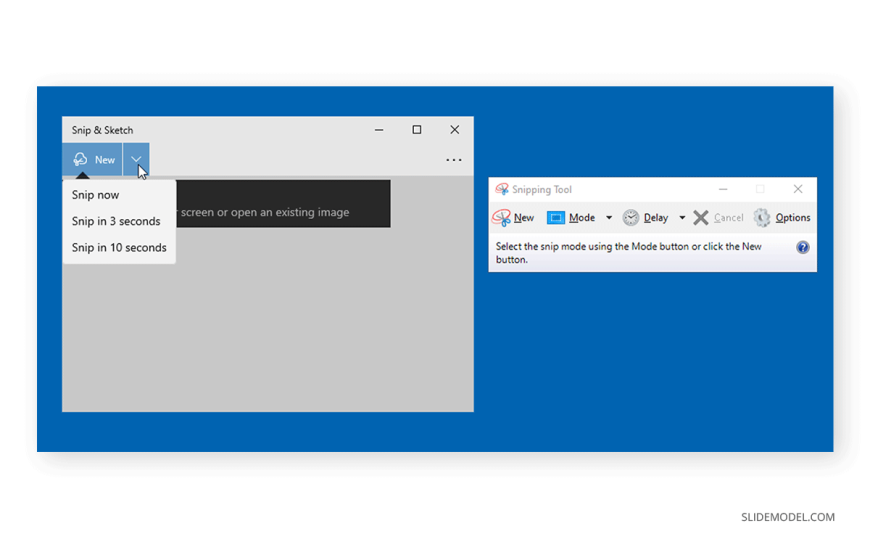870x539 pixels.
Task: Open the Mode dropdown arrow in Snipping Tool
Action: click(609, 218)
